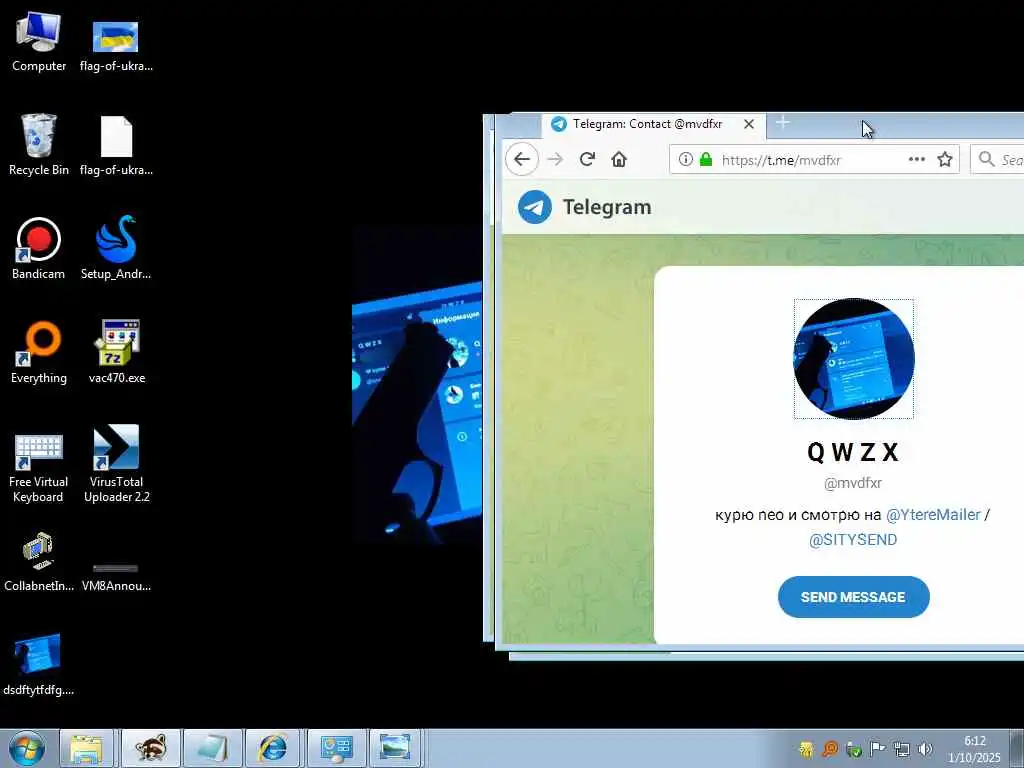The image size is (1024, 768).
Task: Click the URL address bar
Action: click(813, 160)
